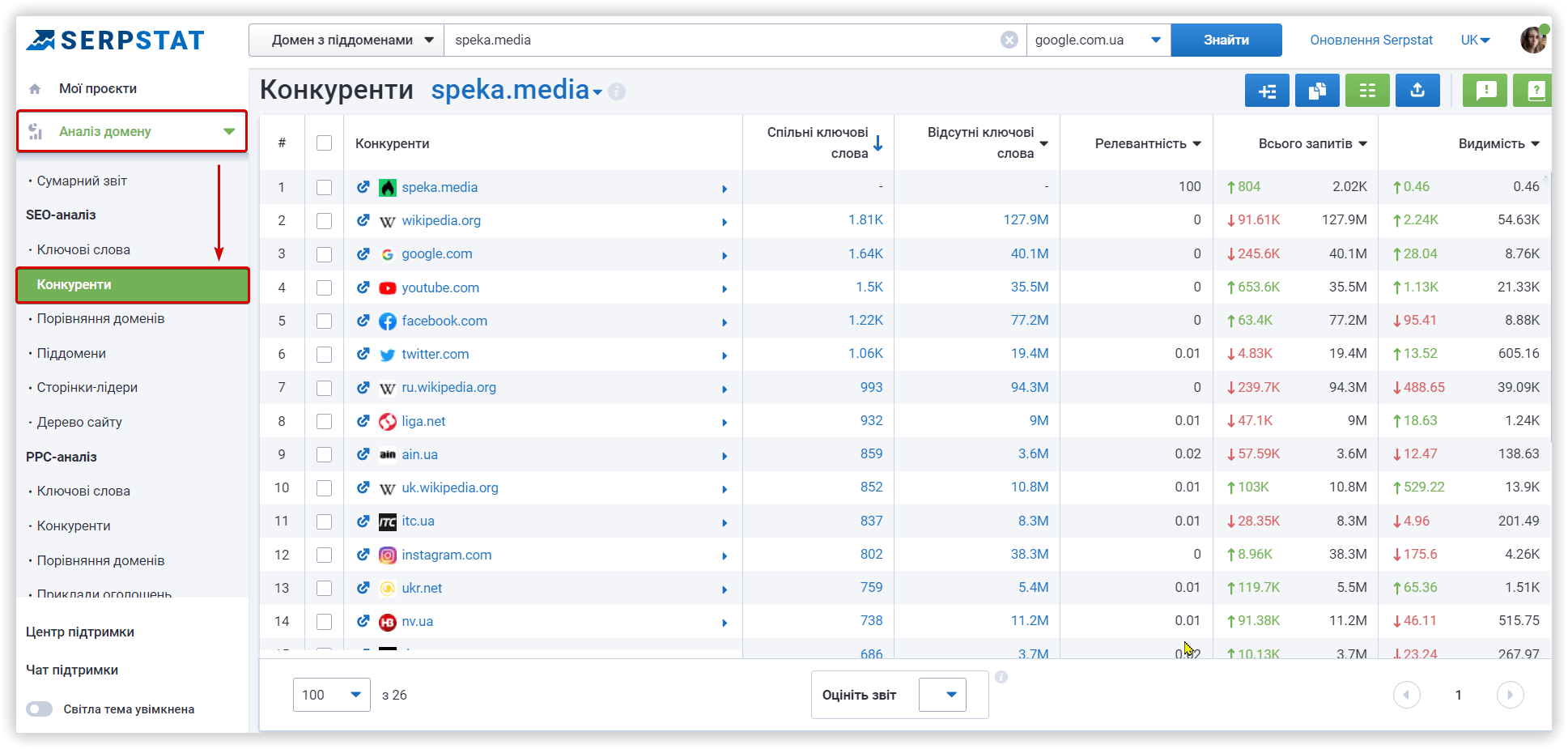
Task: Open itc.ua external link icon
Action: 363,521
